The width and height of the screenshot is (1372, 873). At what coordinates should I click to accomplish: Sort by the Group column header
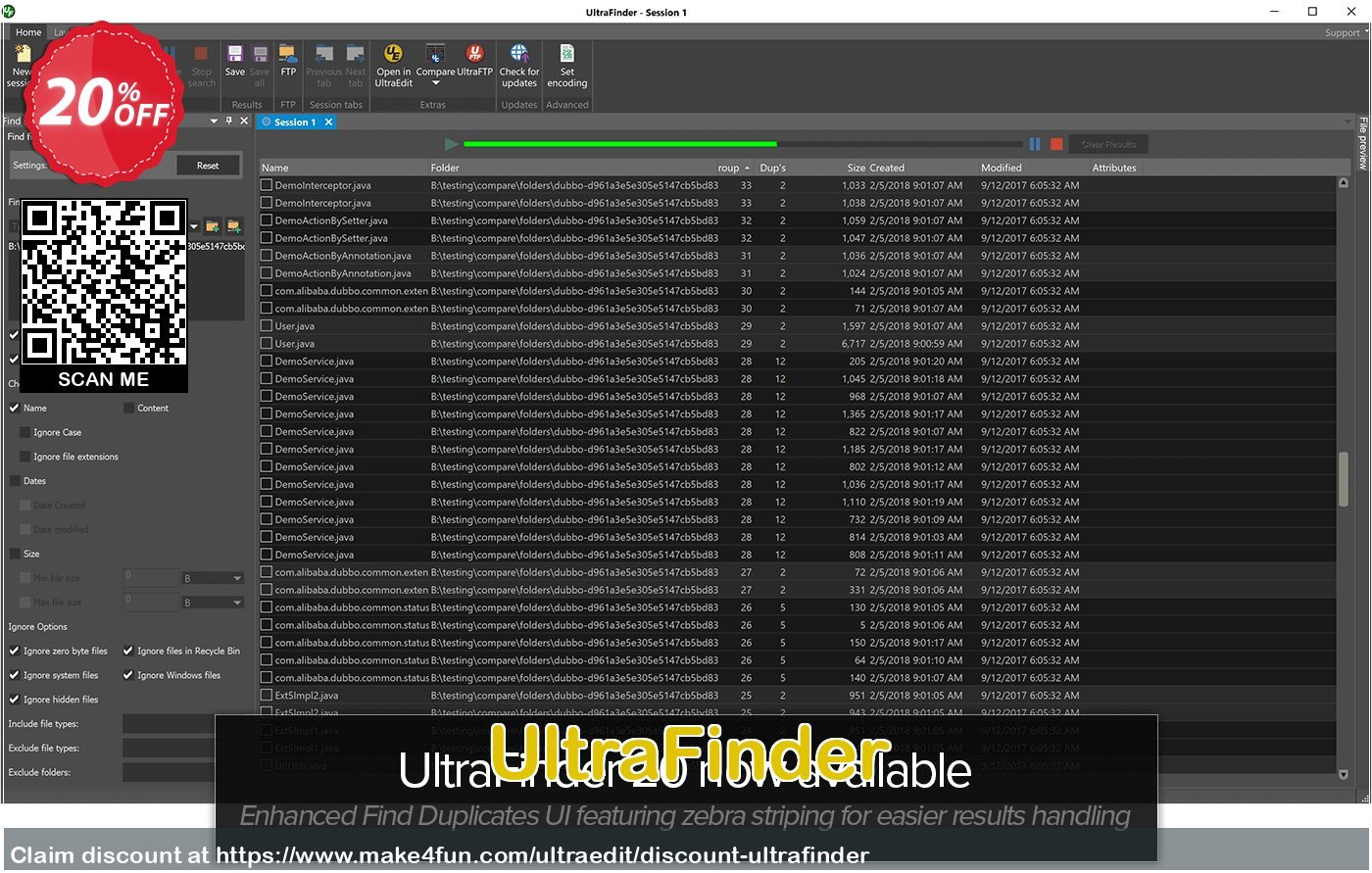click(733, 168)
